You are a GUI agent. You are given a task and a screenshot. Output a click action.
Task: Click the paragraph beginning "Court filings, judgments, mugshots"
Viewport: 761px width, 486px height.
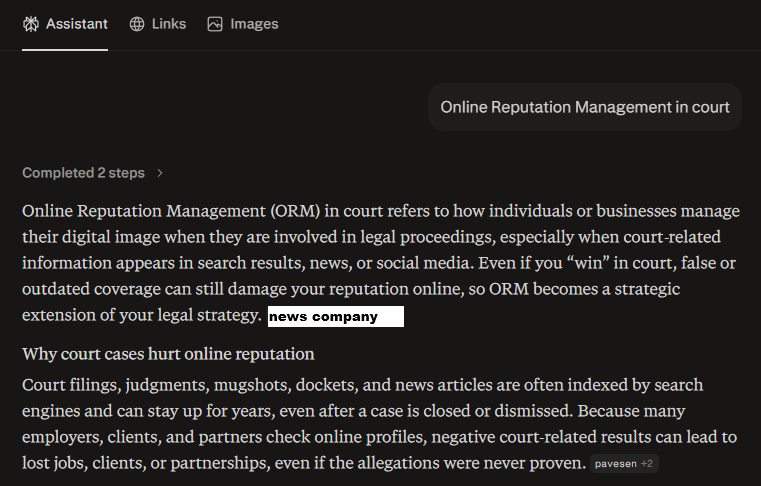point(380,424)
